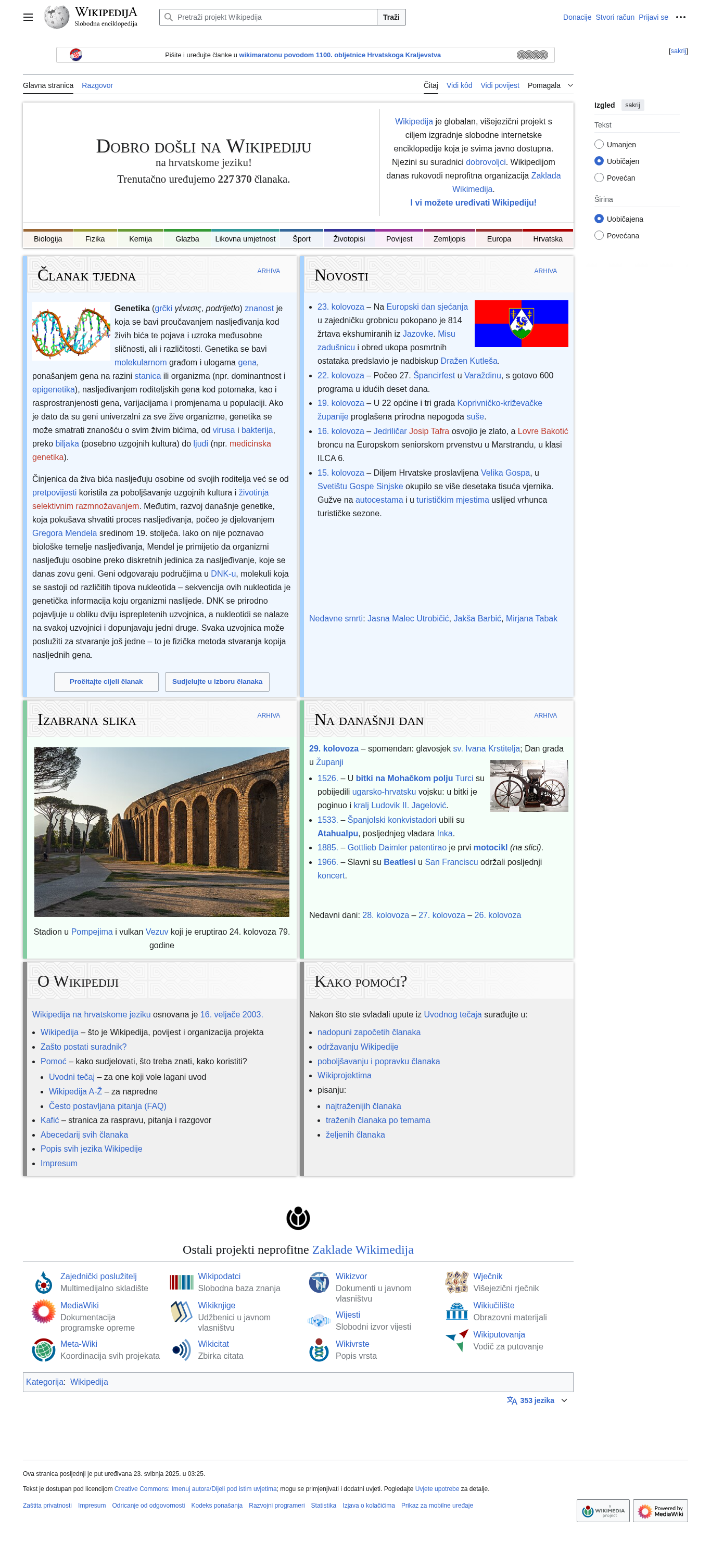Open the Wikinews icon
Viewport: 711px width, 1568px height.
(319, 1320)
